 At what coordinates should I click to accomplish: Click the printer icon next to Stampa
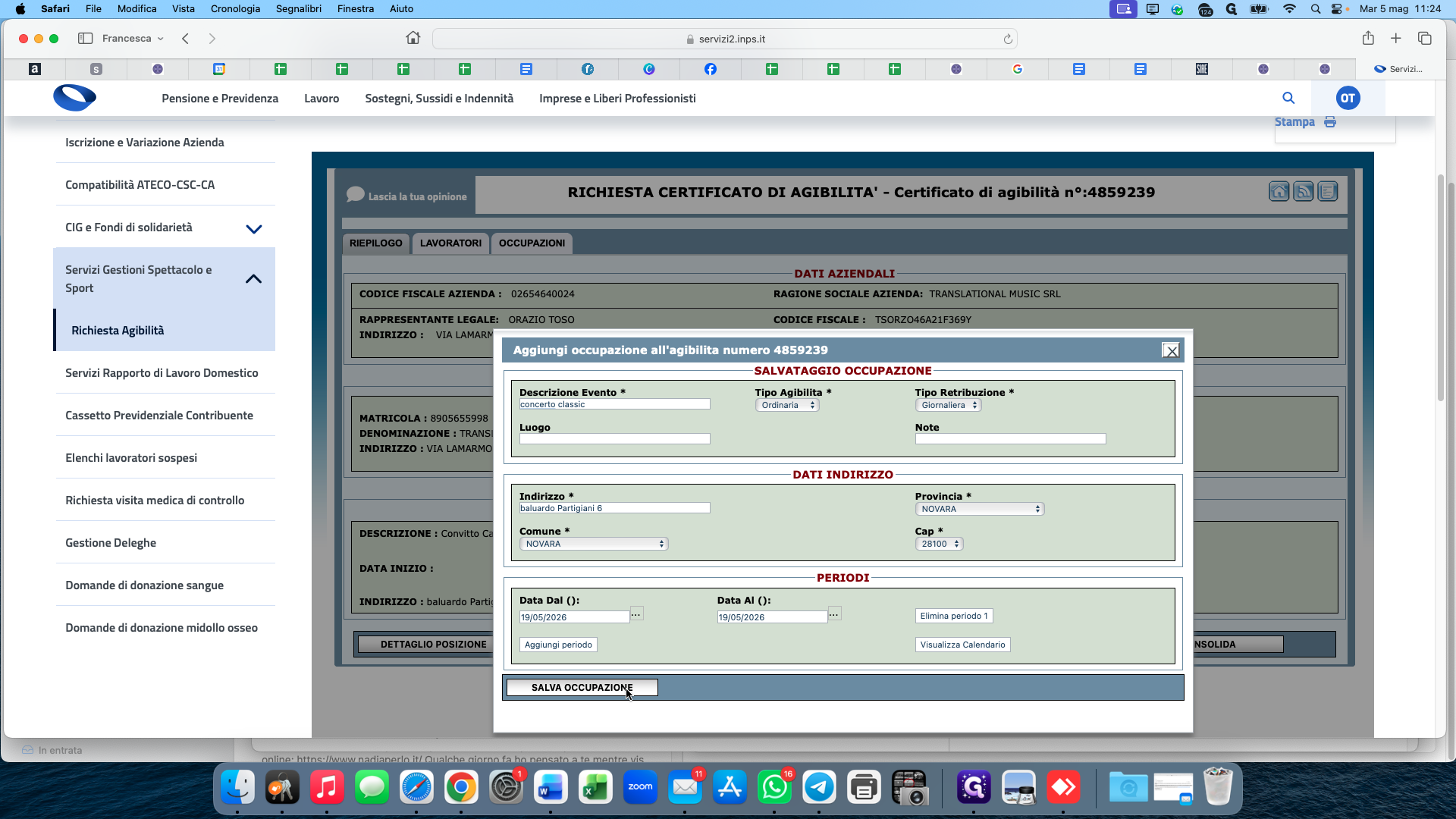1330,122
